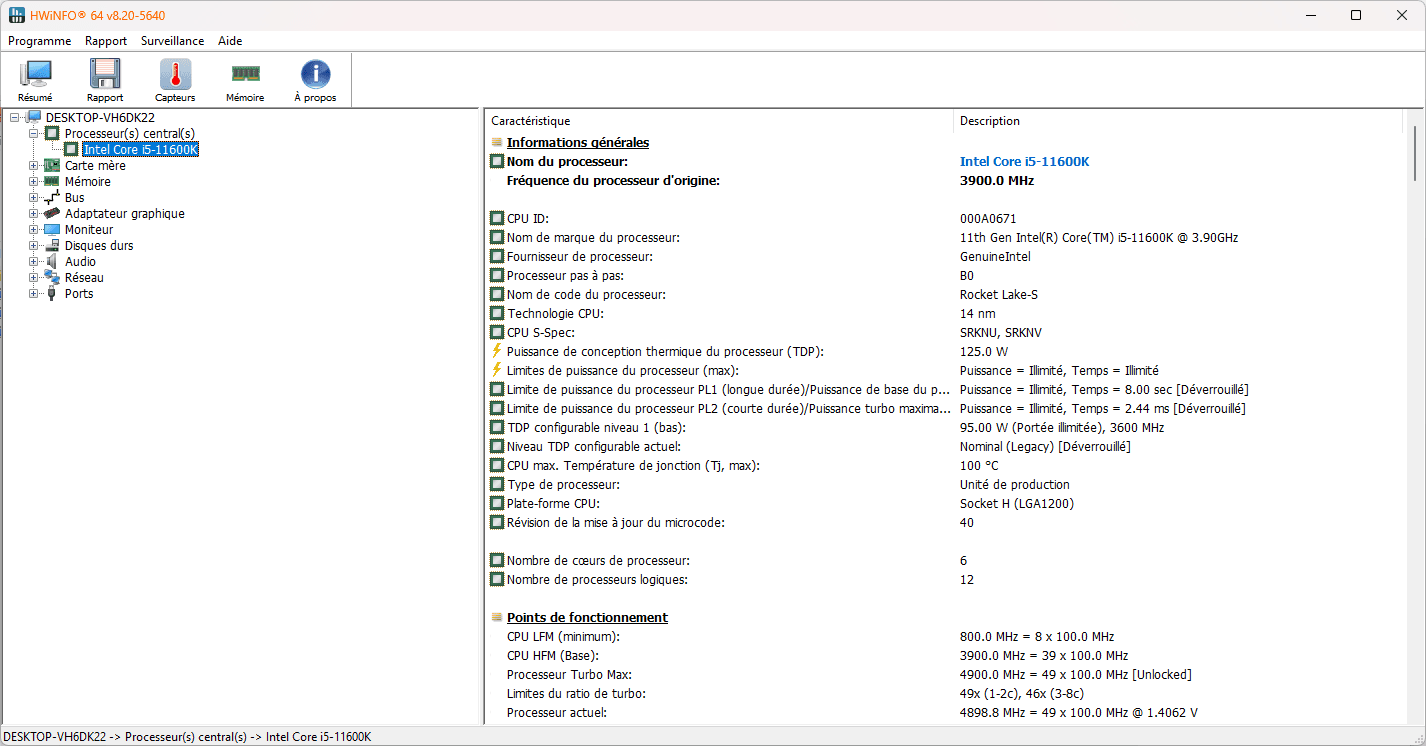1426x746 pixels.
Task: Click the Disques durs tree icon
Action: pos(51,246)
